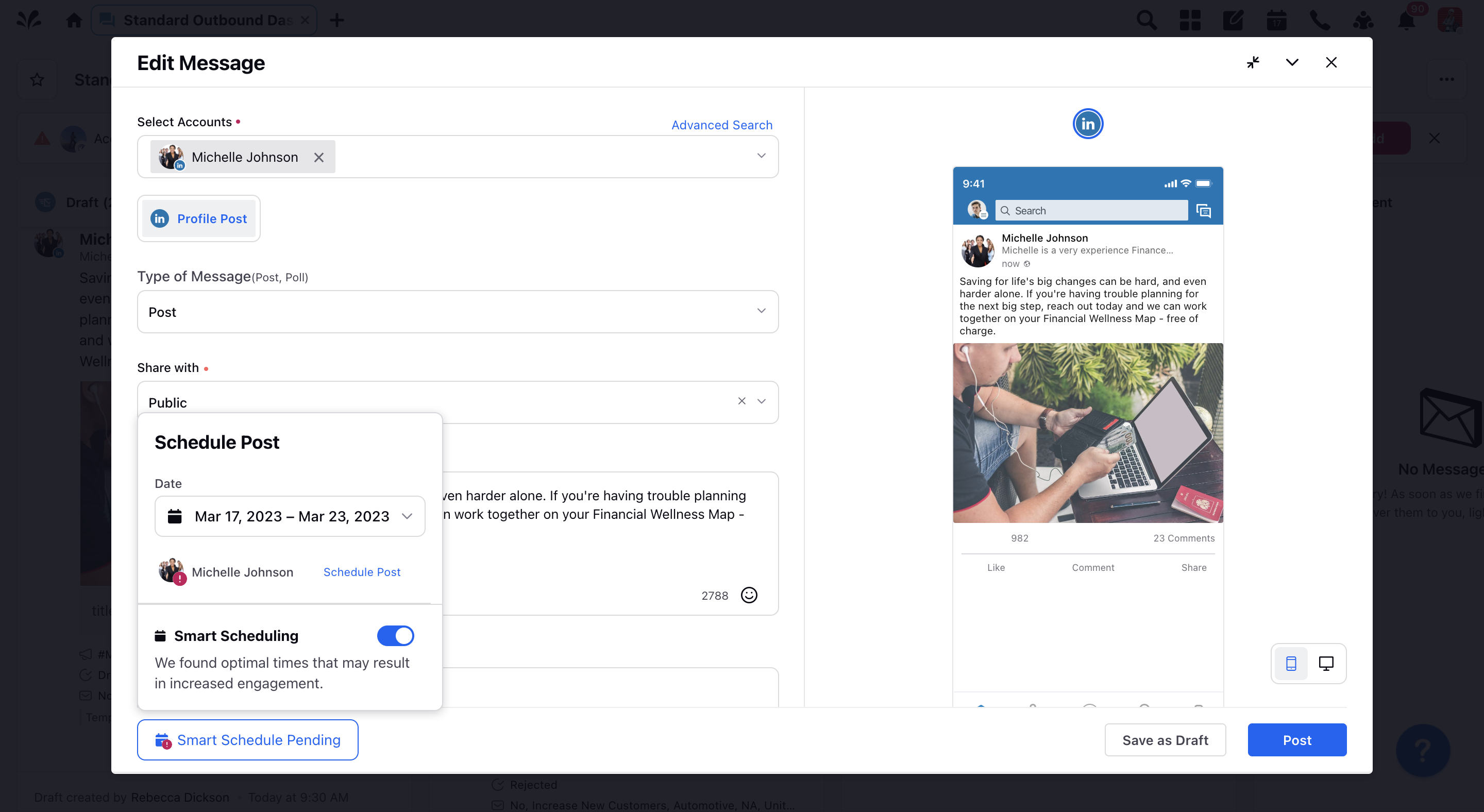Toggle the Smart Scheduling switch on
The height and width of the screenshot is (812, 1484).
pos(395,636)
